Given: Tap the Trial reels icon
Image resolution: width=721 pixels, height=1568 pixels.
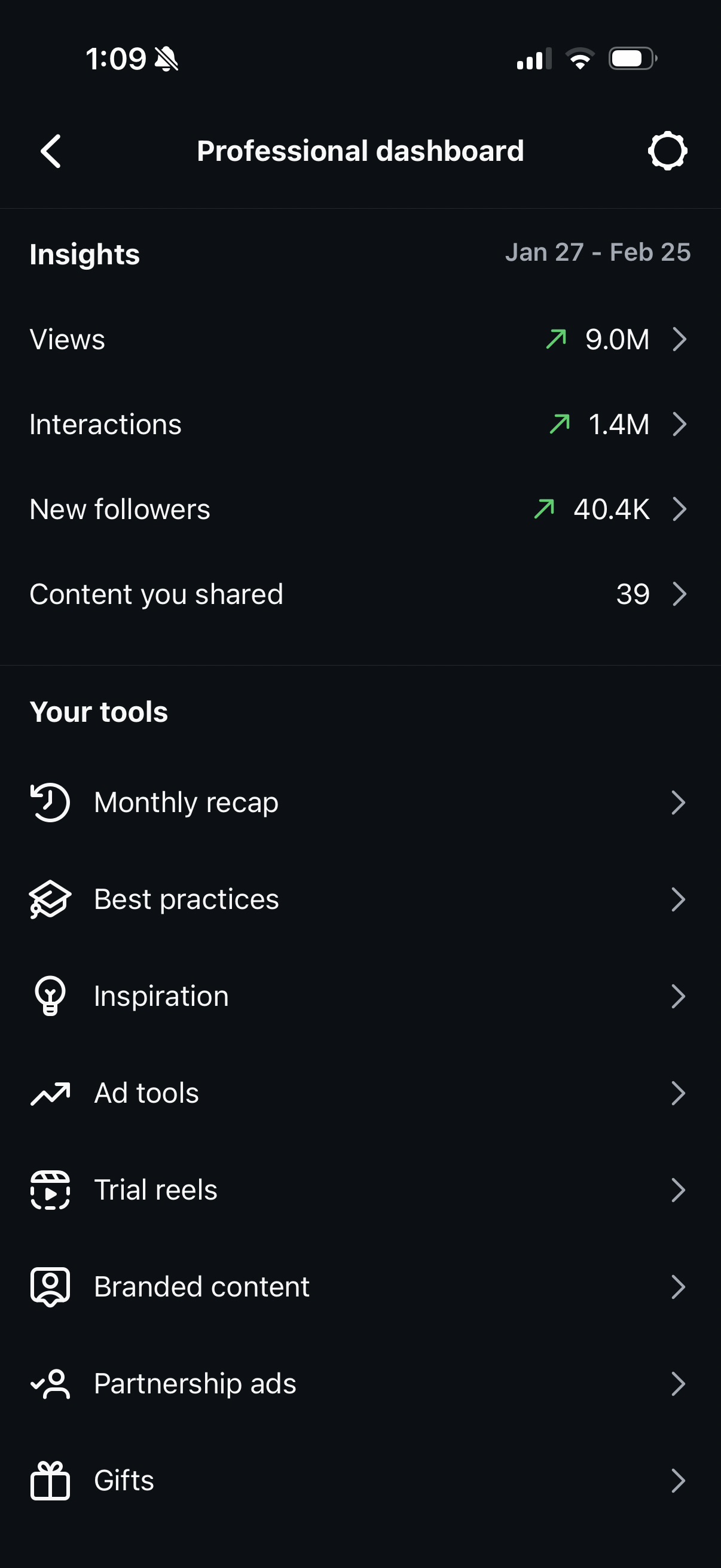Looking at the screenshot, I should [x=50, y=1190].
